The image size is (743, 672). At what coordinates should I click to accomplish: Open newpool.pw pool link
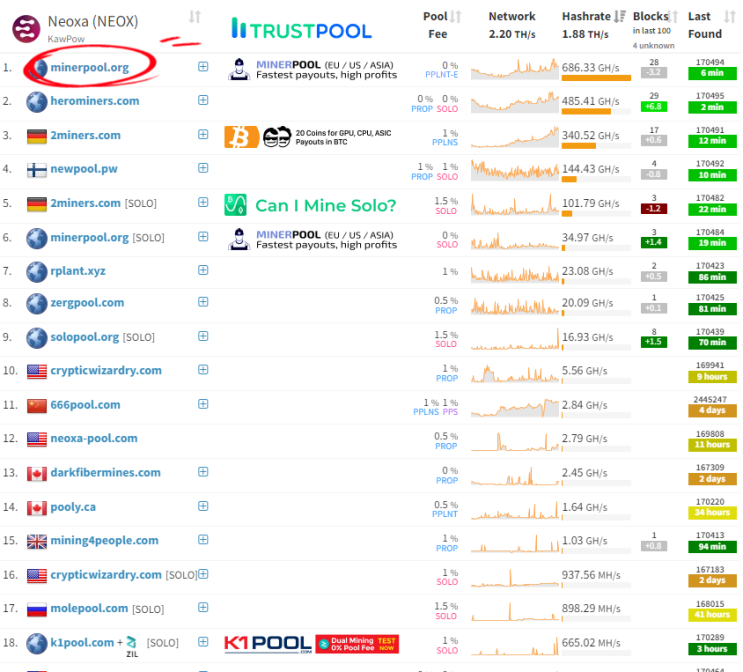tap(84, 169)
